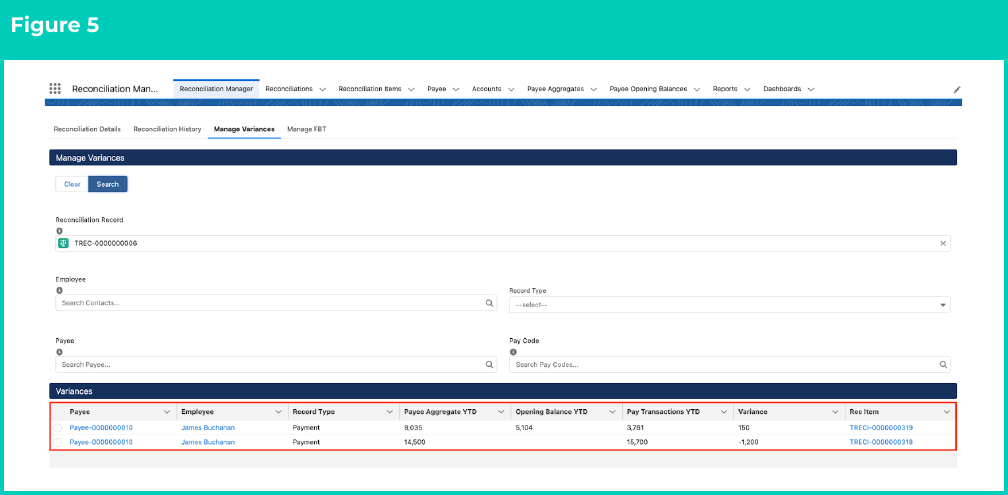
Task: Open the TRECI-0000000319 rec item link
Action: (x=881, y=428)
